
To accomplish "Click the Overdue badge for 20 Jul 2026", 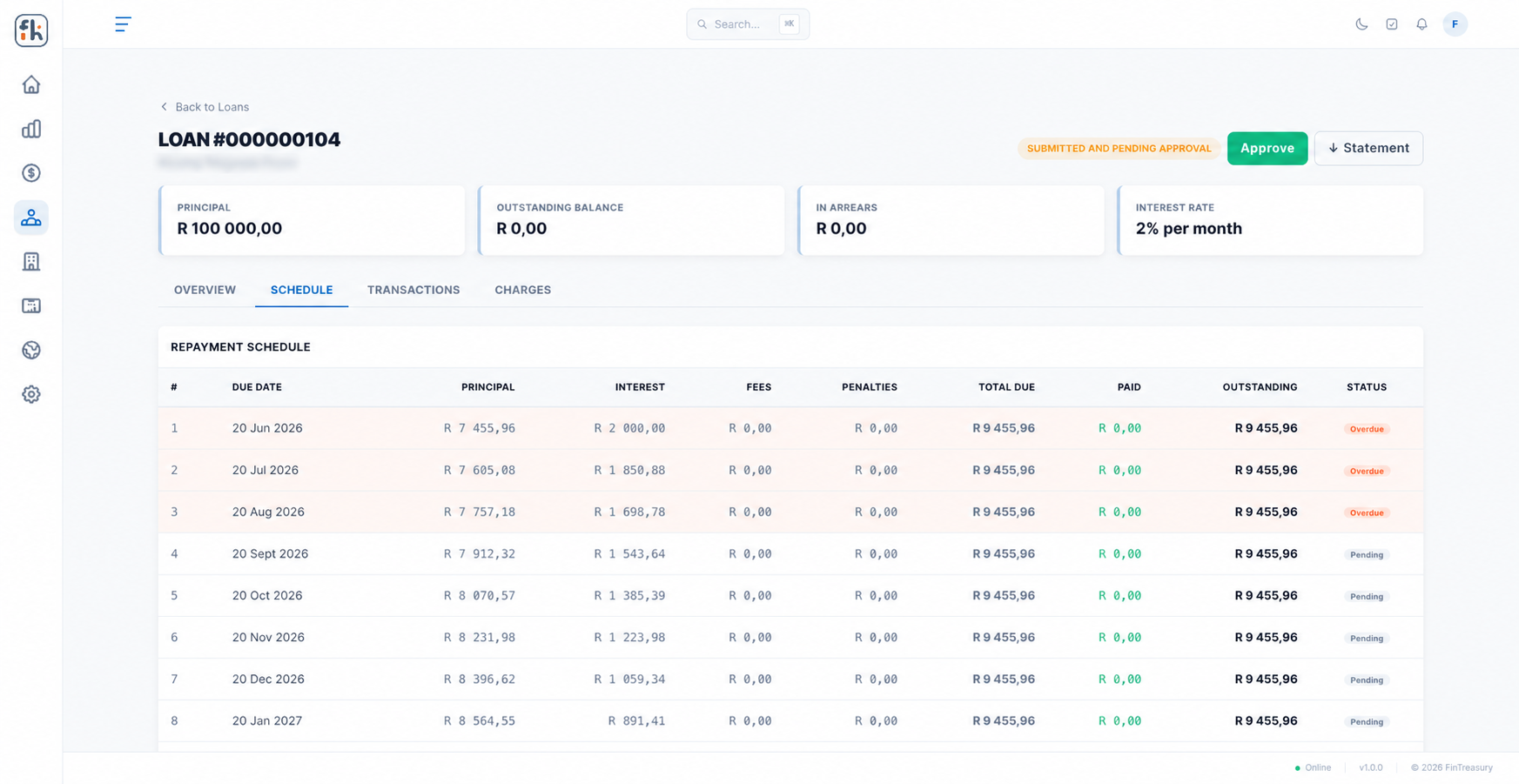I will click(x=1367, y=471).
